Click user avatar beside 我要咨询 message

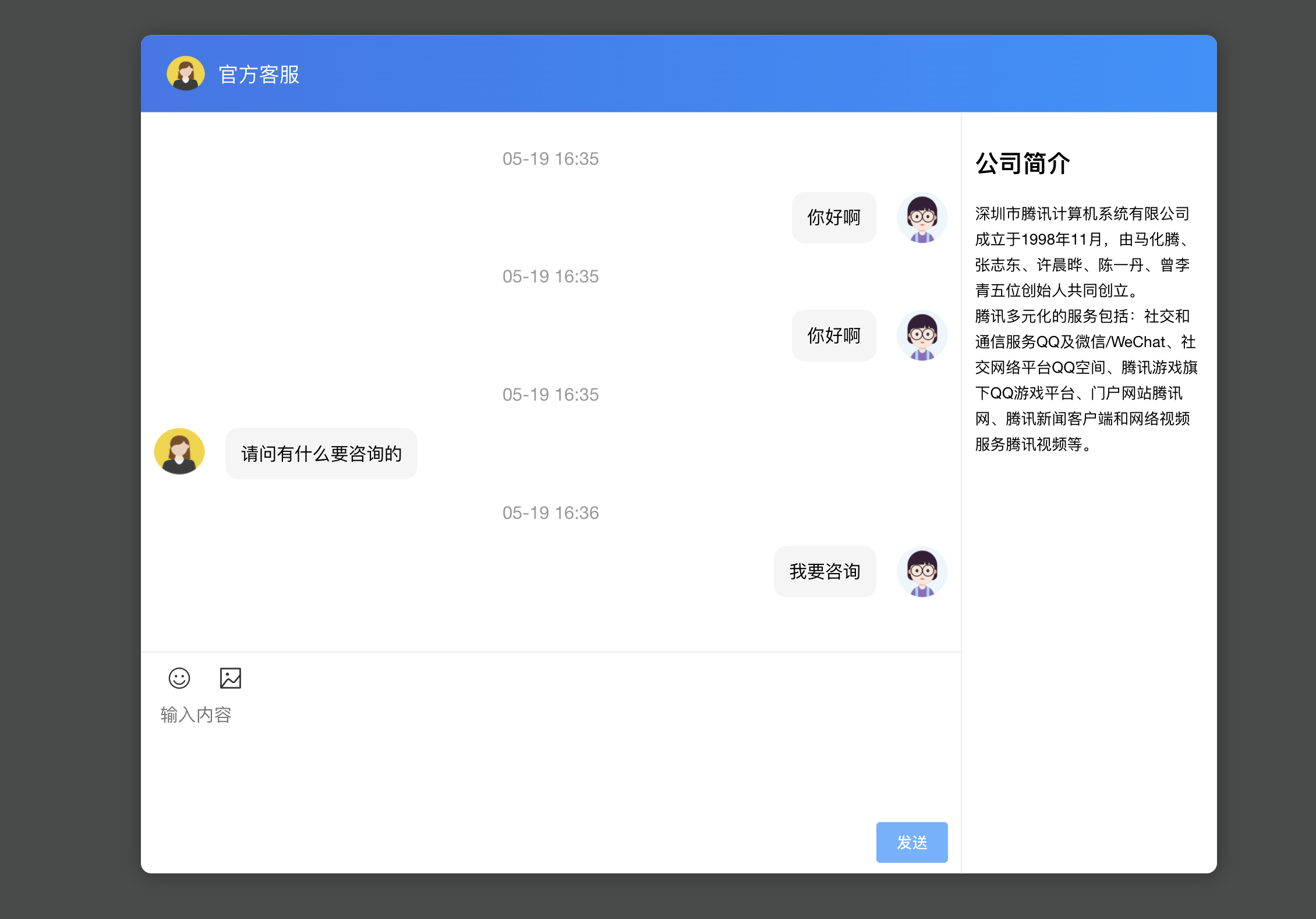click(x=922, y=572)
